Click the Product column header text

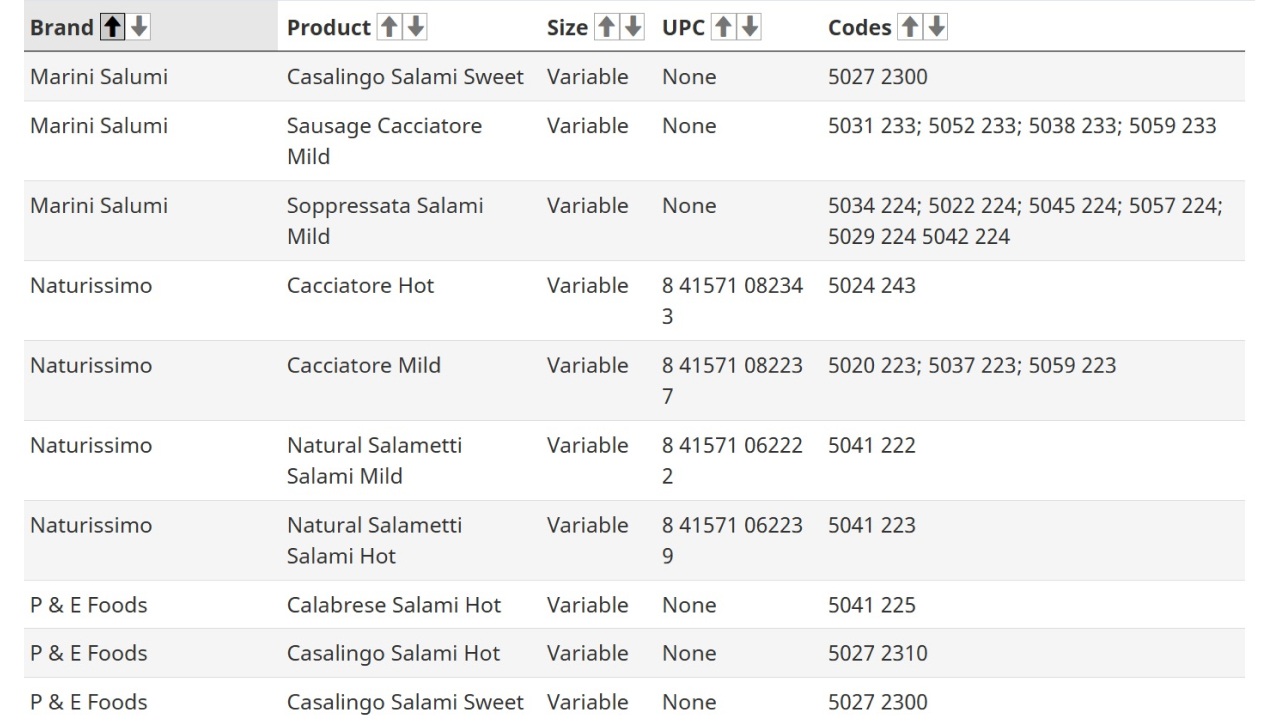point(329,28)
